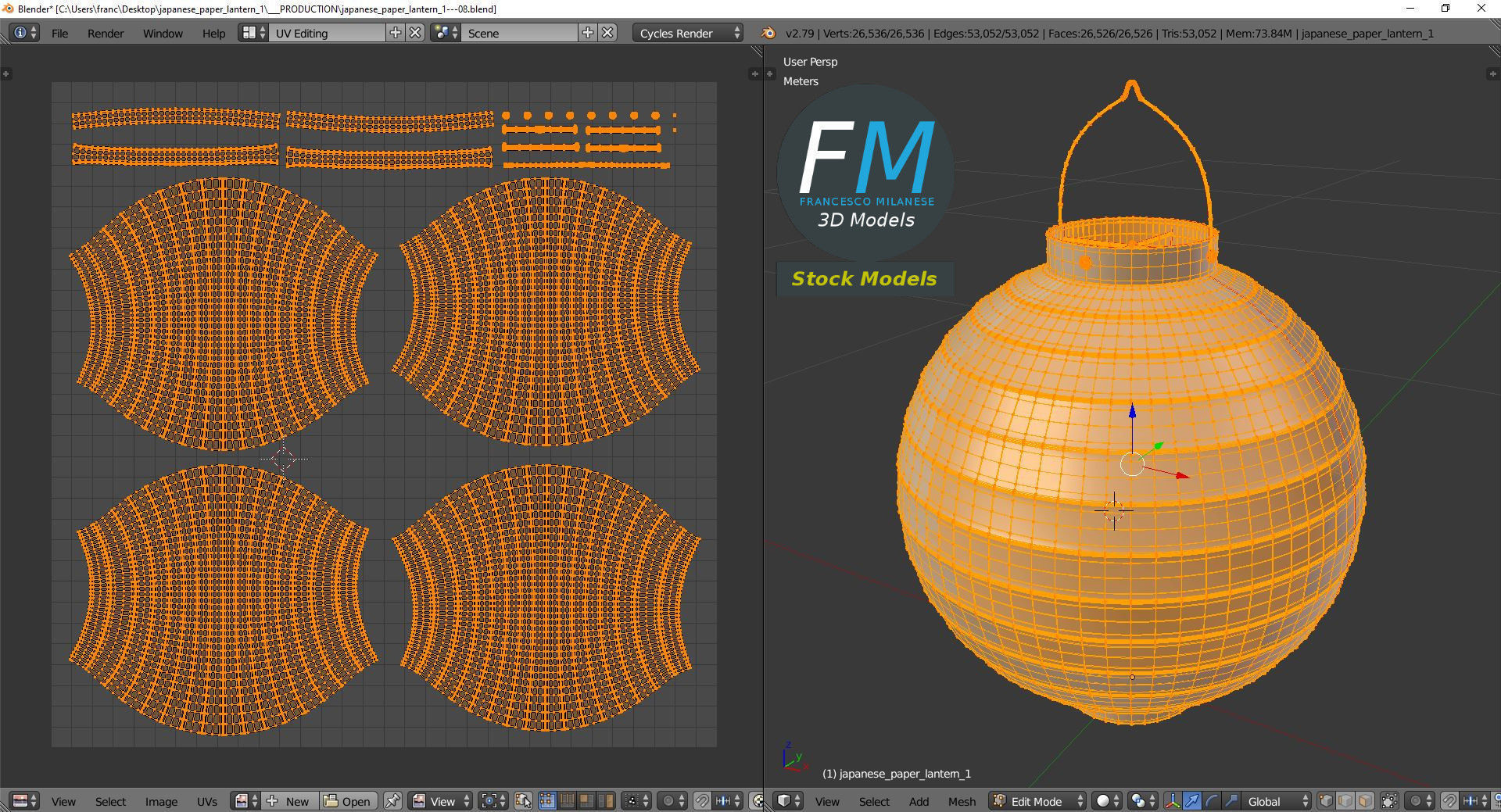
Task: Open UV proportional editing dropdown
Action: [x=672, y=801]
